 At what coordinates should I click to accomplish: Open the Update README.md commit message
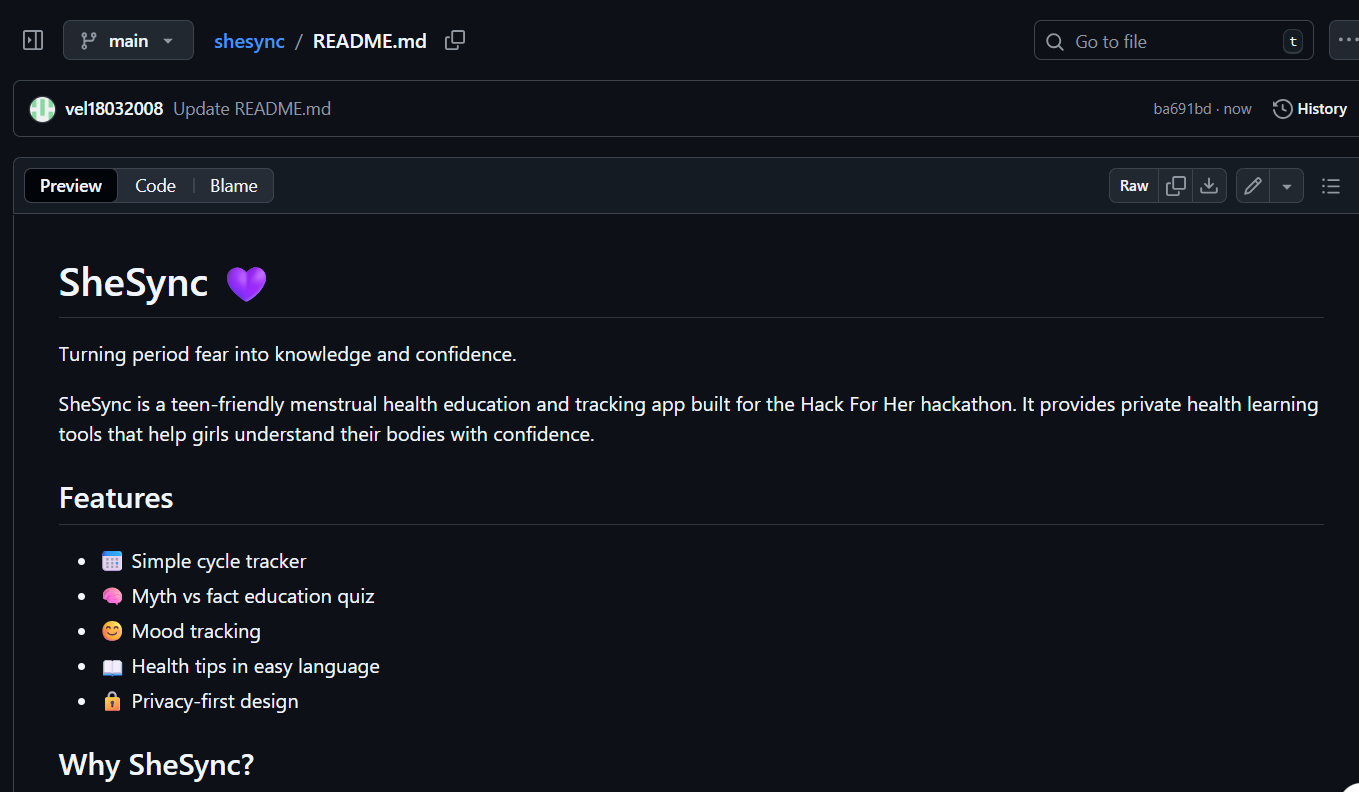point(252,109)
